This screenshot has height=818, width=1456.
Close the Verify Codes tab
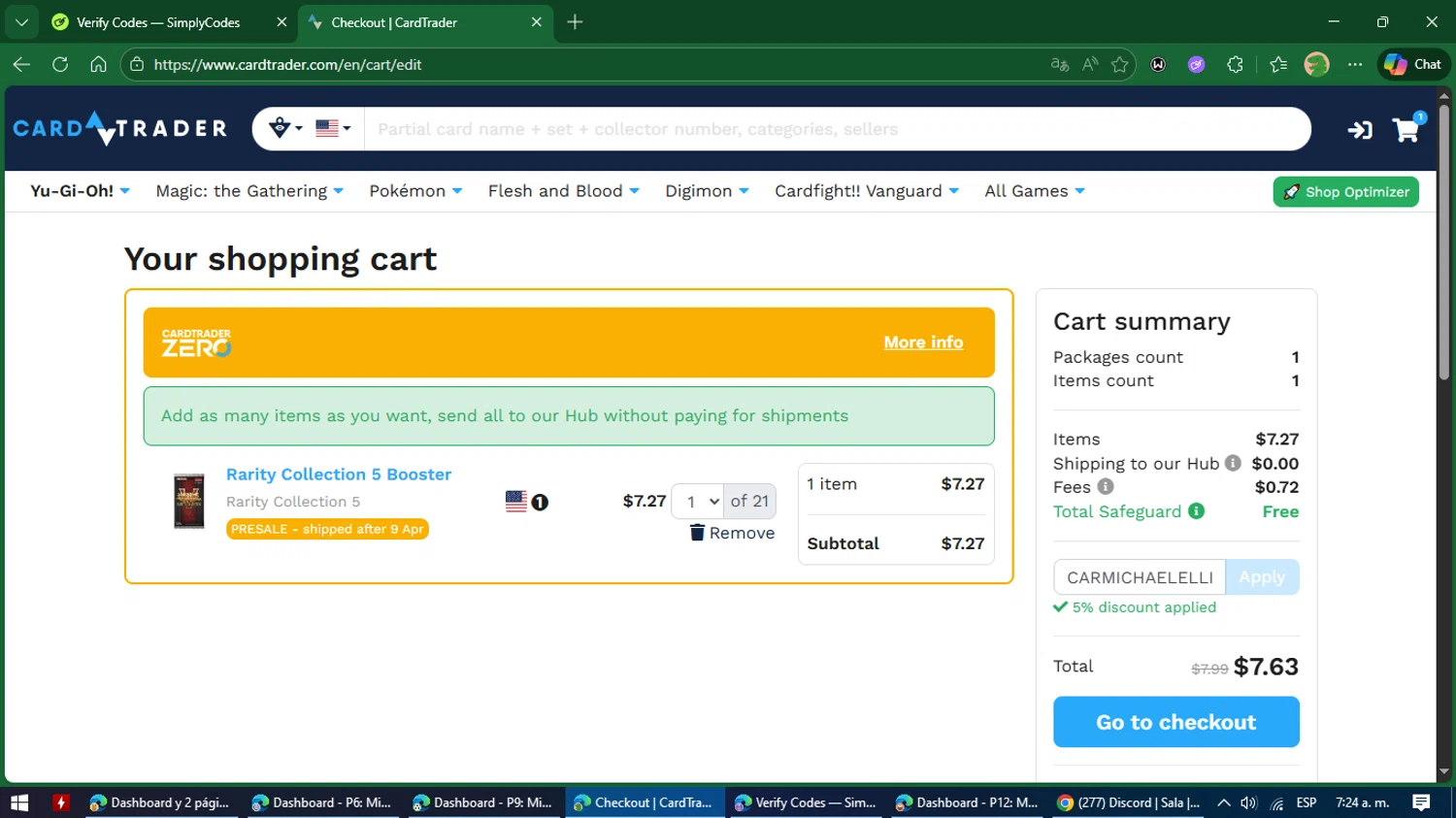pos(281,22)
